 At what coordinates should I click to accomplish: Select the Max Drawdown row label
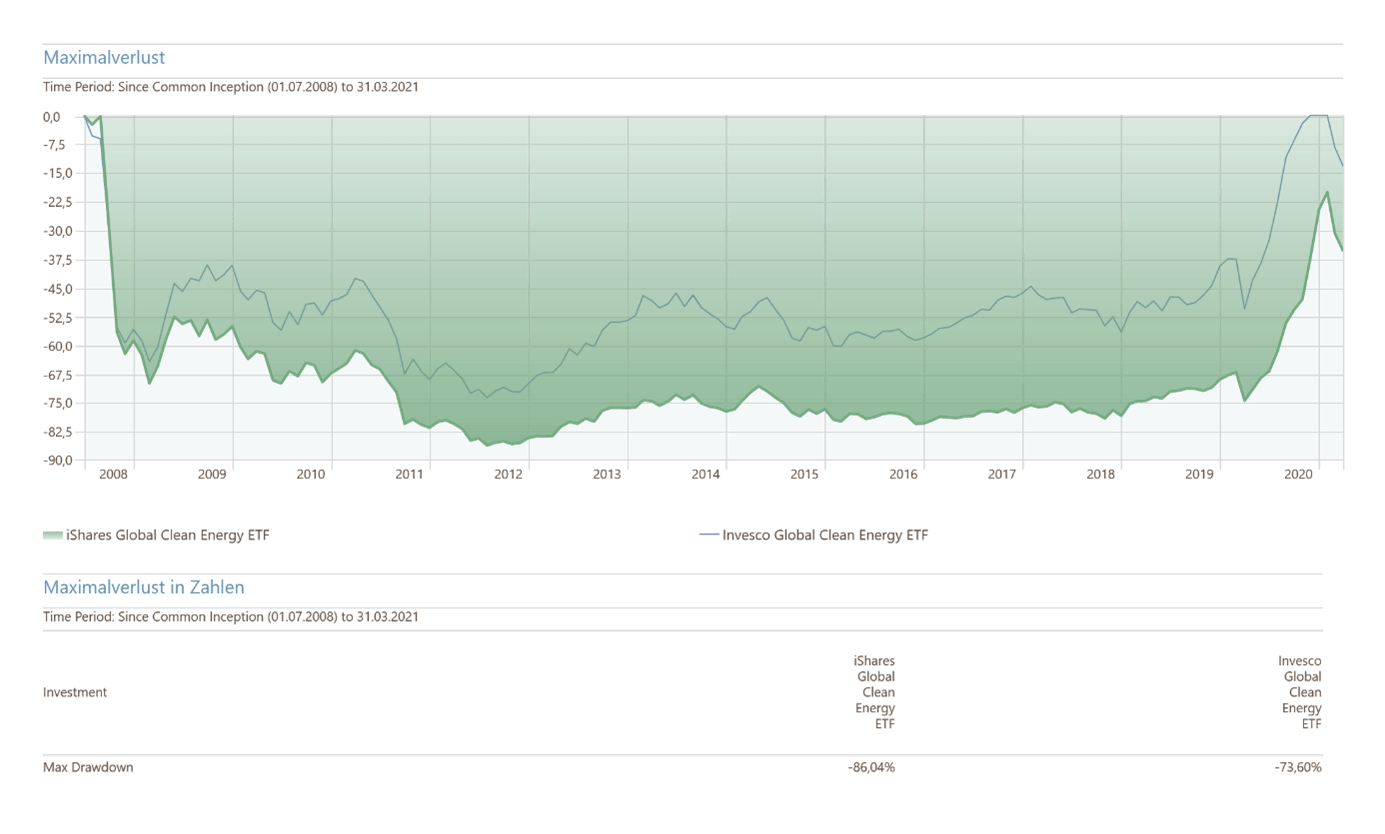coord(88,767)
